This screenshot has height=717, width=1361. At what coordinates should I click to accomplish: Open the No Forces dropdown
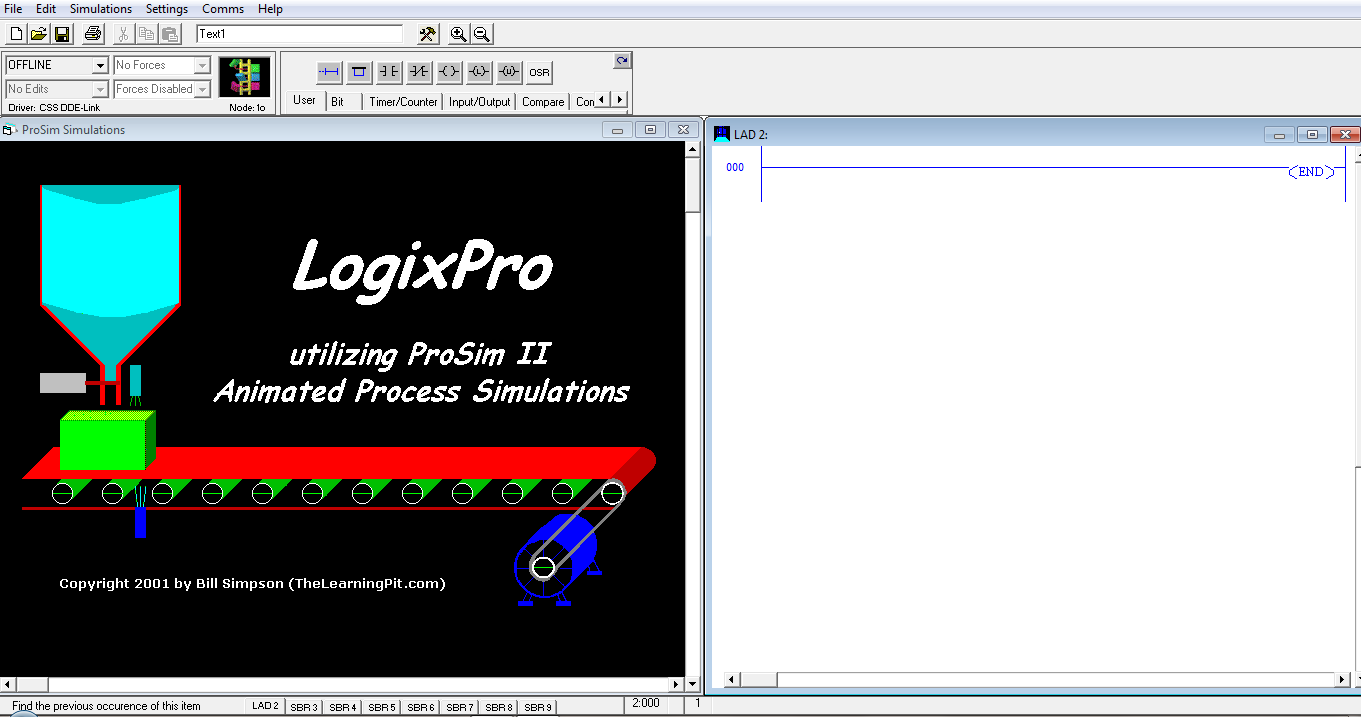point(202,64)
